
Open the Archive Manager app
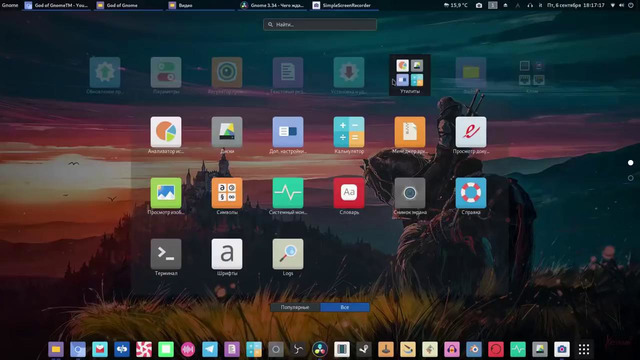[410, 132]
